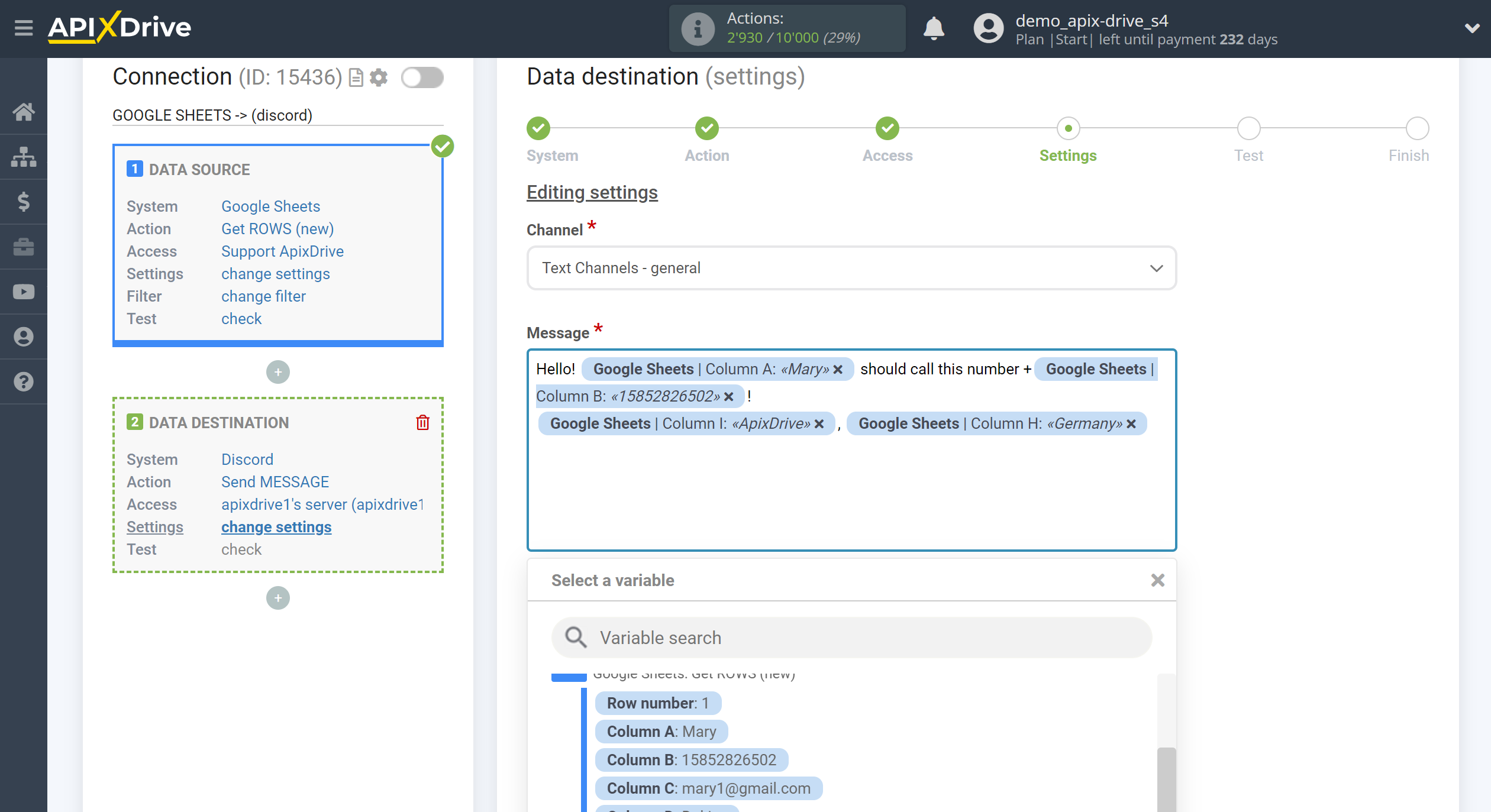Open the Channel dropdown
This screenshot has height=812, width=1491.
(851, 268)
